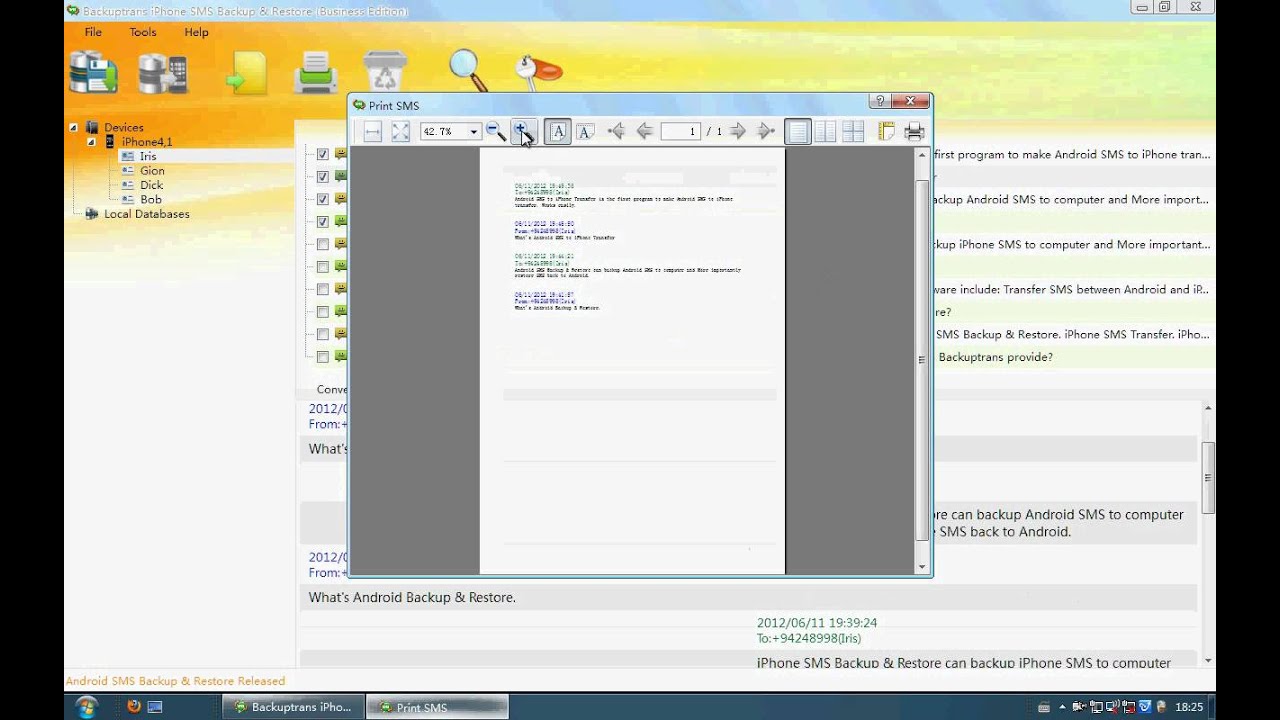The width and height of the screenshot is (1280, 720).
Task: Go to next page arrow
Action: pos(738,131)
